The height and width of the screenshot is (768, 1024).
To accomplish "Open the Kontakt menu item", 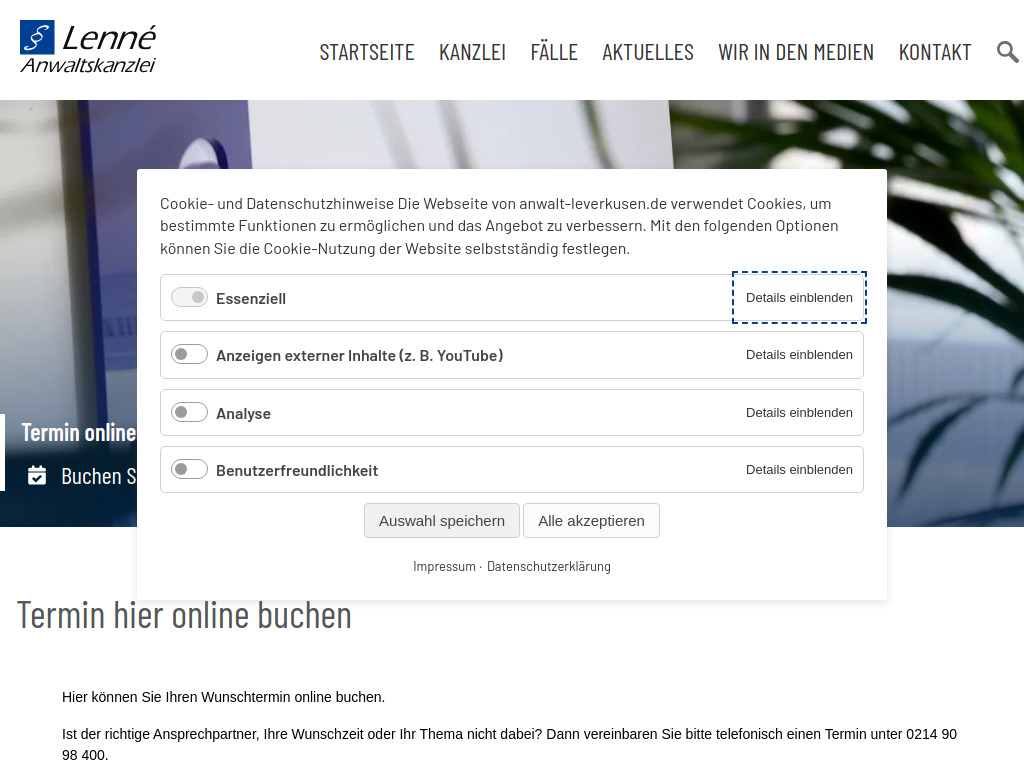I will 935,52.
